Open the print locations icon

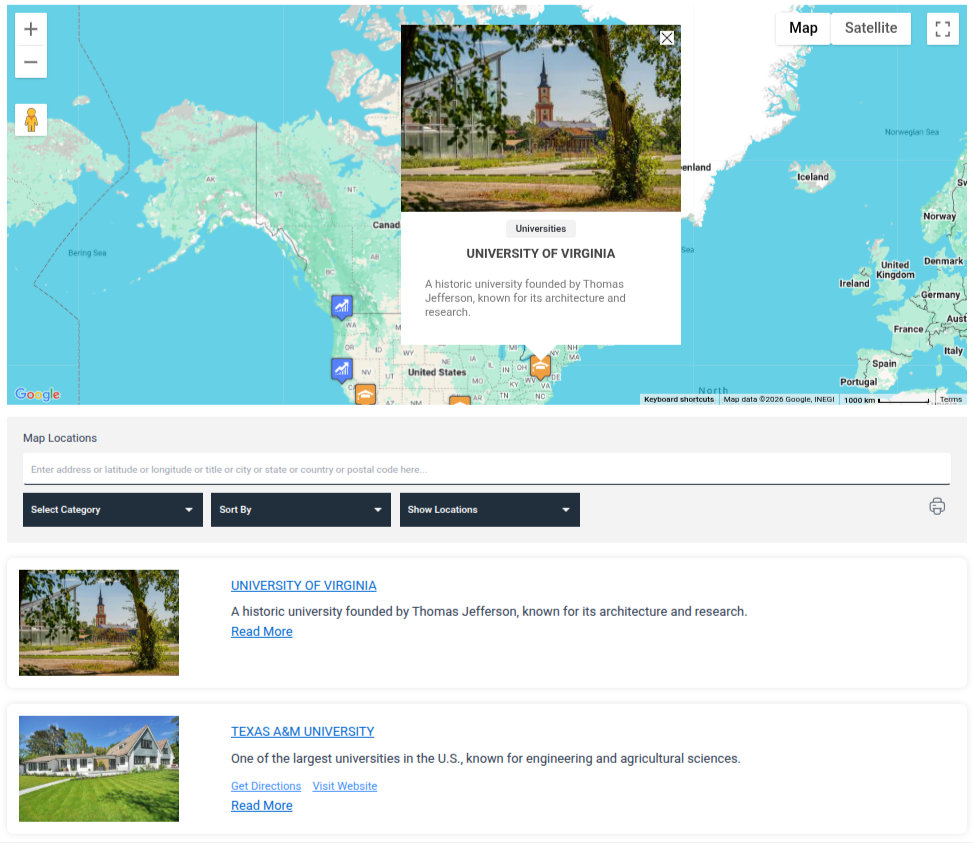coord(937,507)
